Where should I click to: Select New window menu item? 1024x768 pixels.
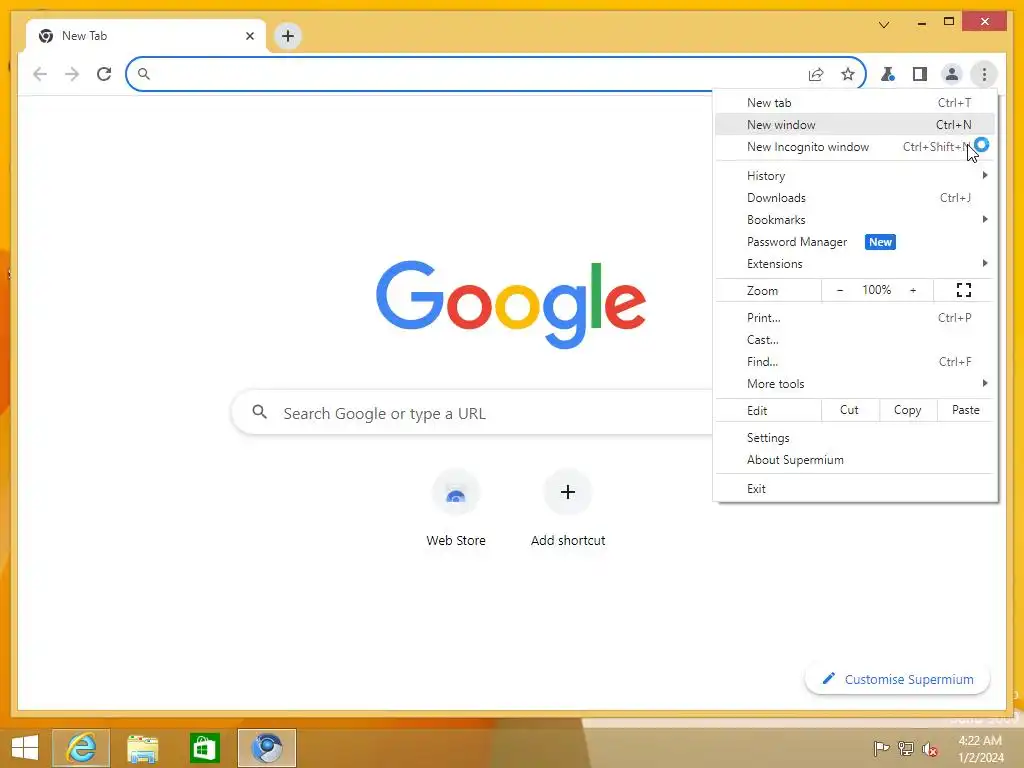855,125
